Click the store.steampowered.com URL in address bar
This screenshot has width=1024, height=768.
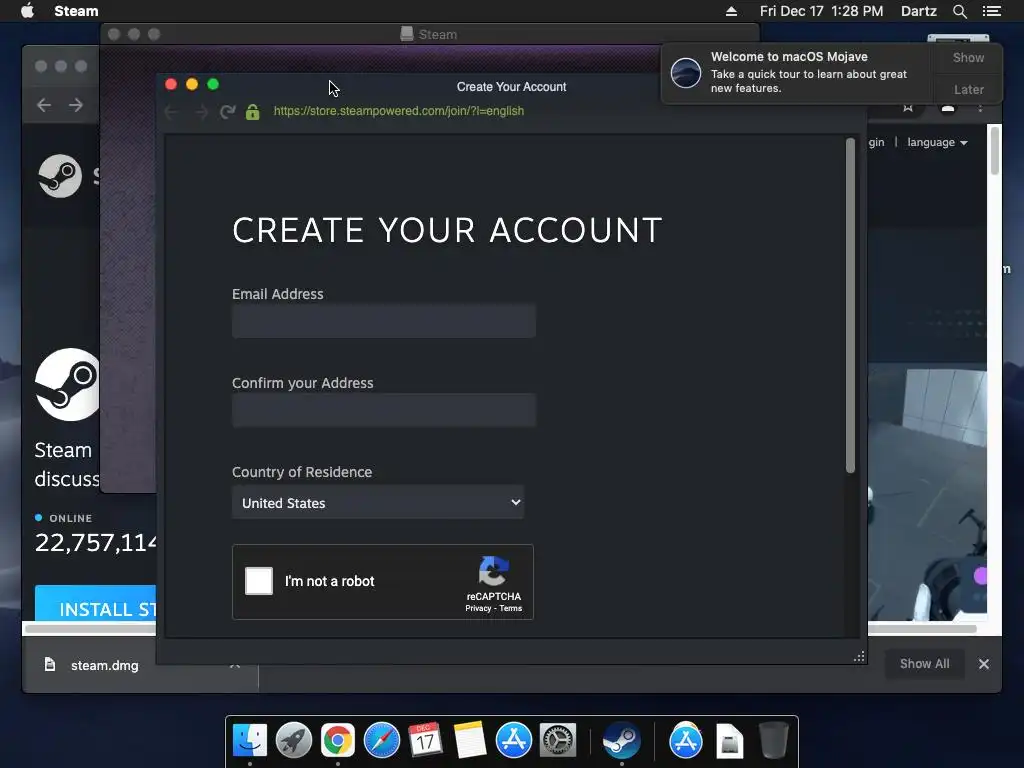click(x=398, y=111)
